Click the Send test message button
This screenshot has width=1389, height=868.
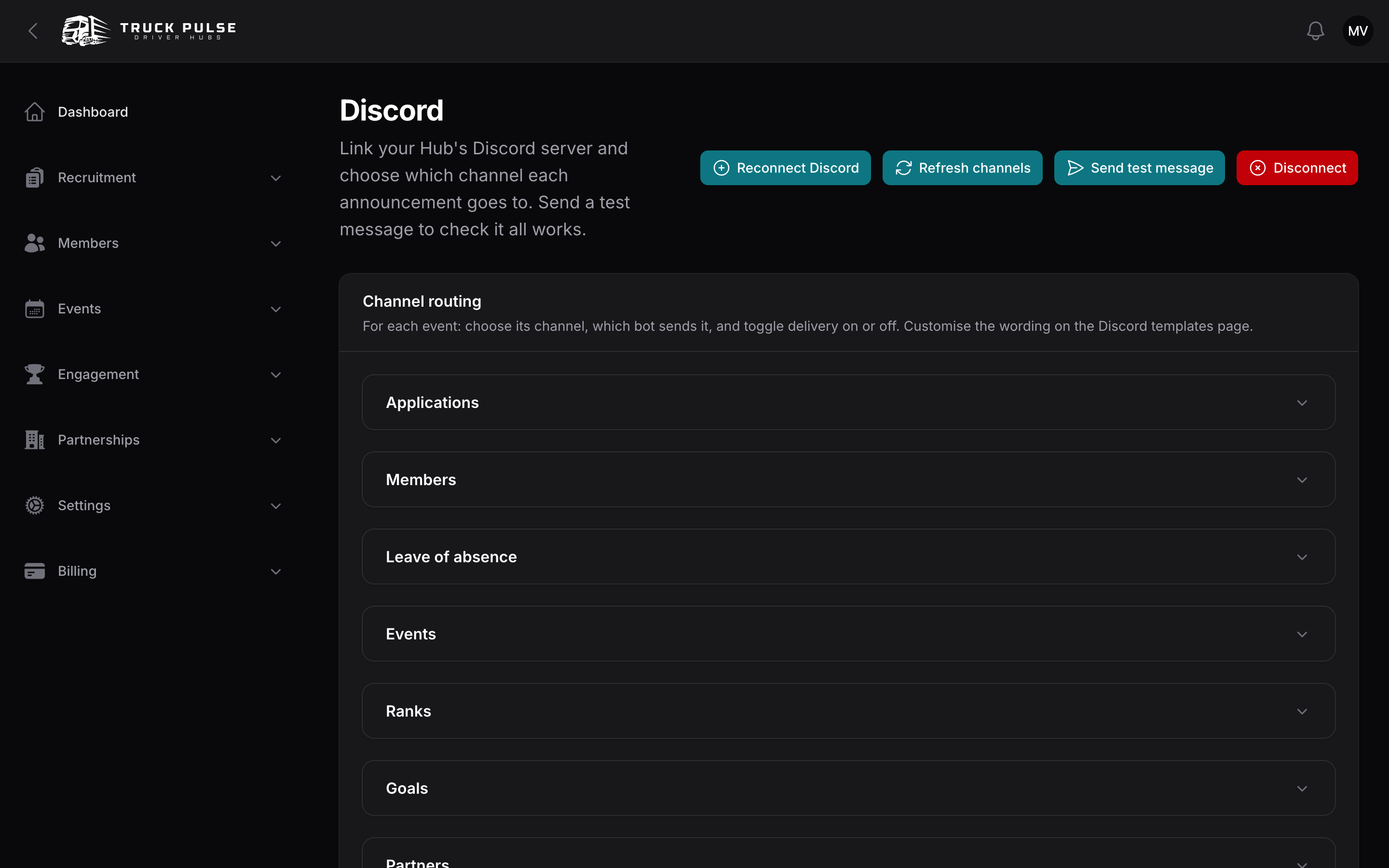[1139, 168]
